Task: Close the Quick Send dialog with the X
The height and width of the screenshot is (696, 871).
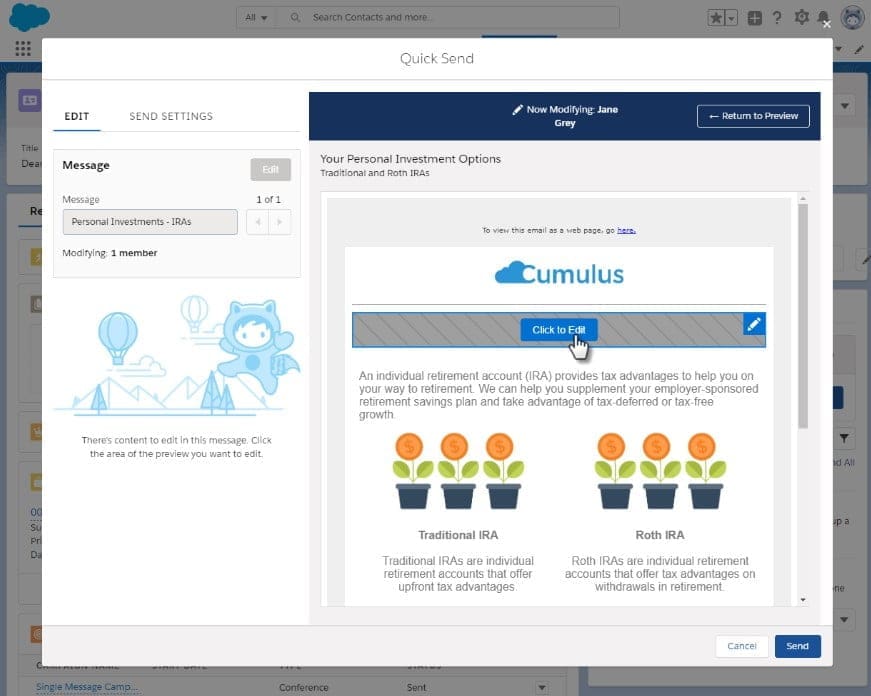Action: (826, 24)
